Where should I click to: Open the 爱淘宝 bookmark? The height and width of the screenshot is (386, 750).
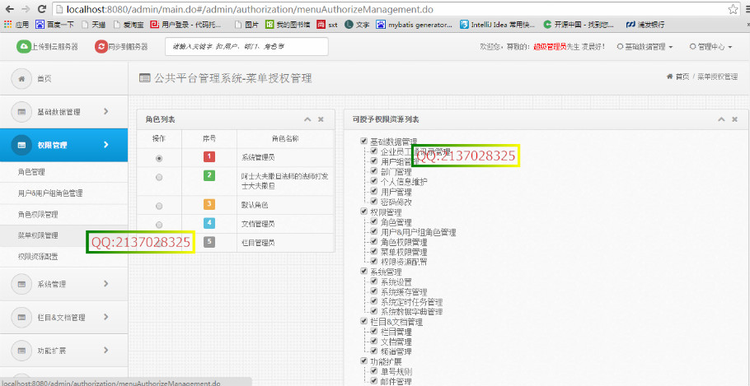click(128, 24)
